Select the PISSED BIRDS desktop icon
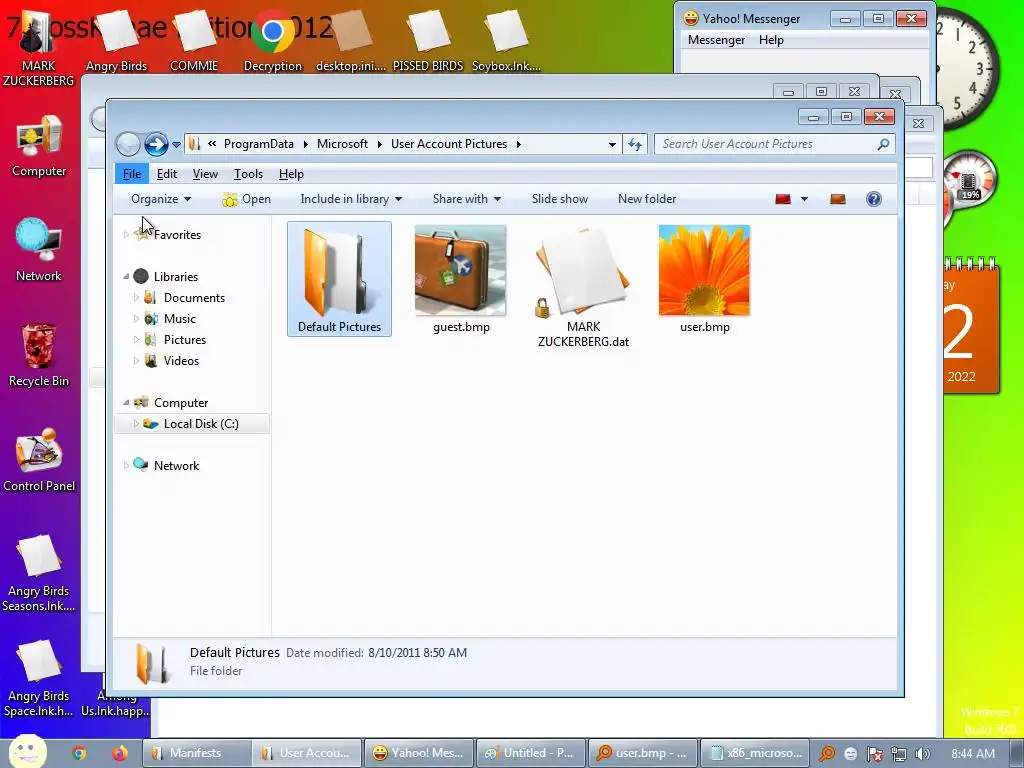Viewport: 1024px width, 768px height. [x=428, y=40]
